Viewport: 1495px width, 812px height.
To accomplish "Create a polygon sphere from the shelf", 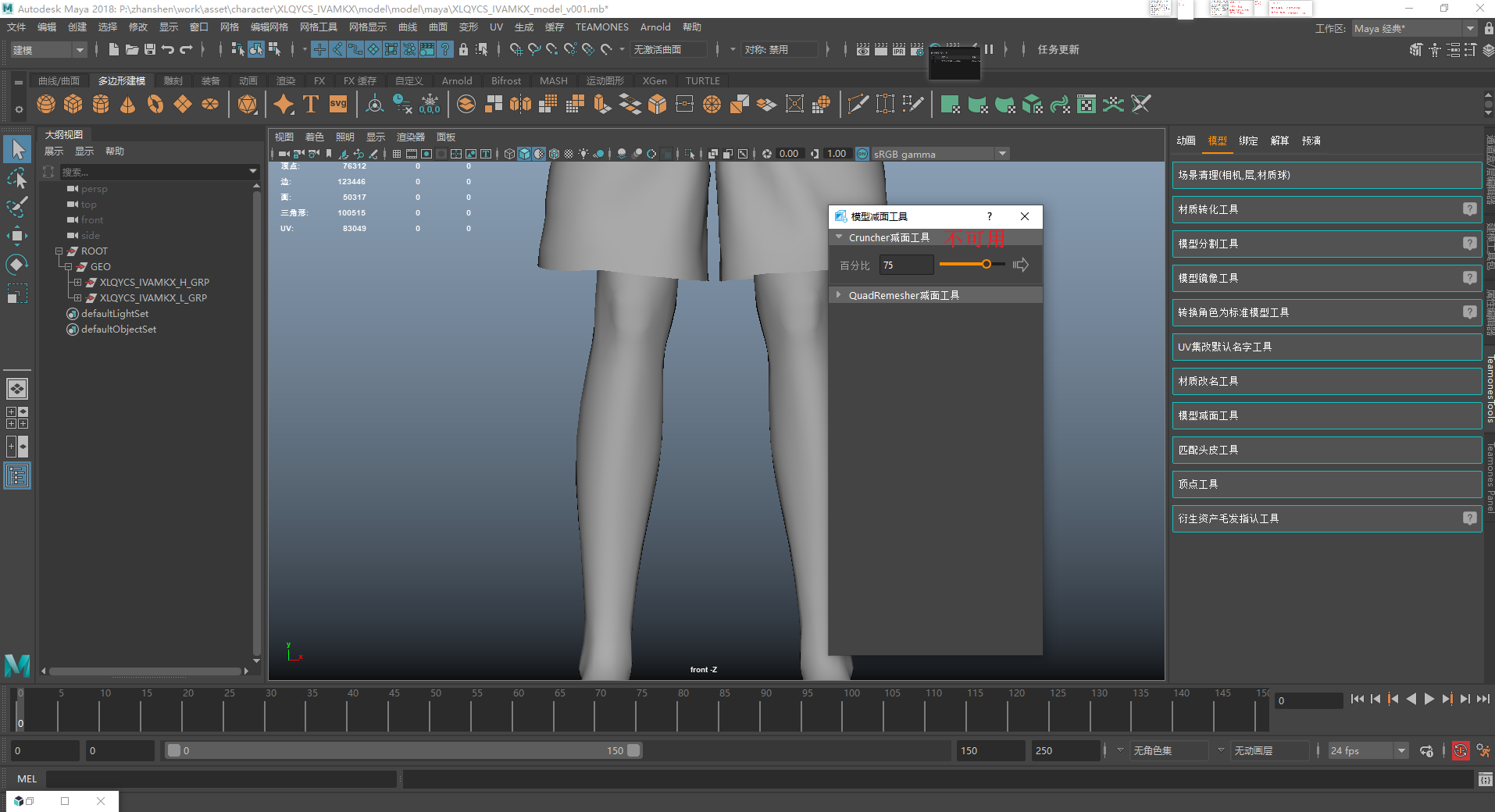I will tap(46, 104).
